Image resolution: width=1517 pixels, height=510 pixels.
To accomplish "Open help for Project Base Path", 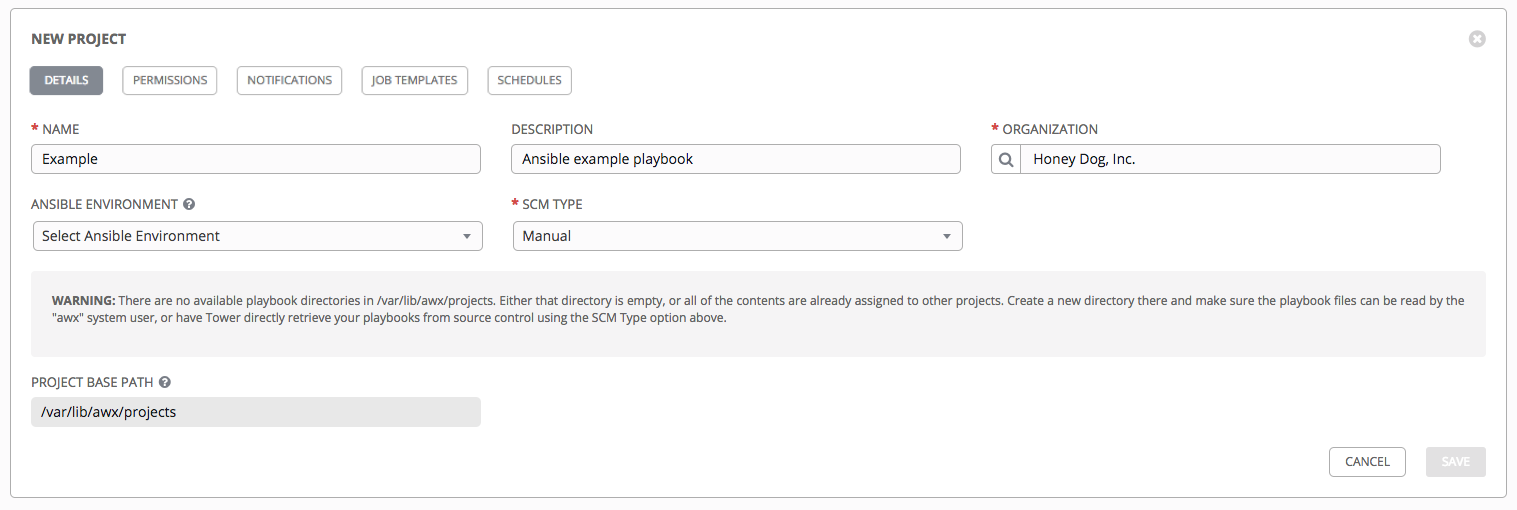I will pos(165,382).
